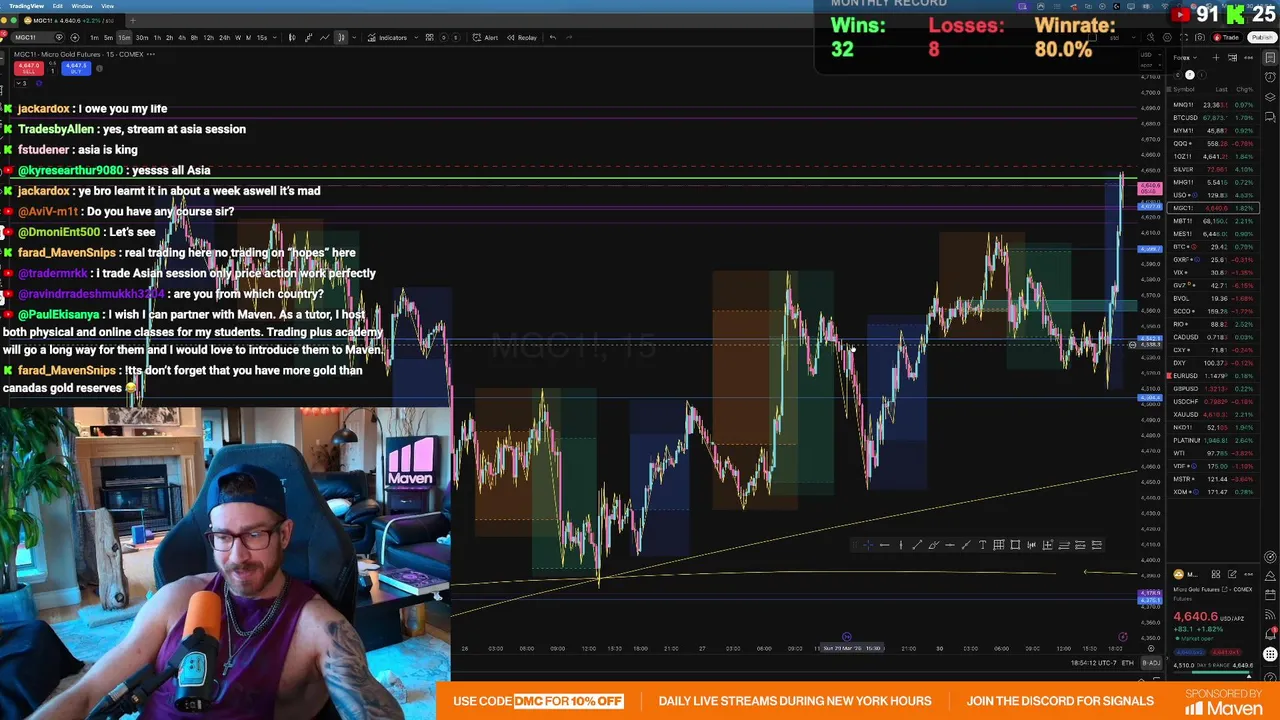Select the 1h timeframe
This screenshot has width=1280, height=720.
(x=157, y=37)
